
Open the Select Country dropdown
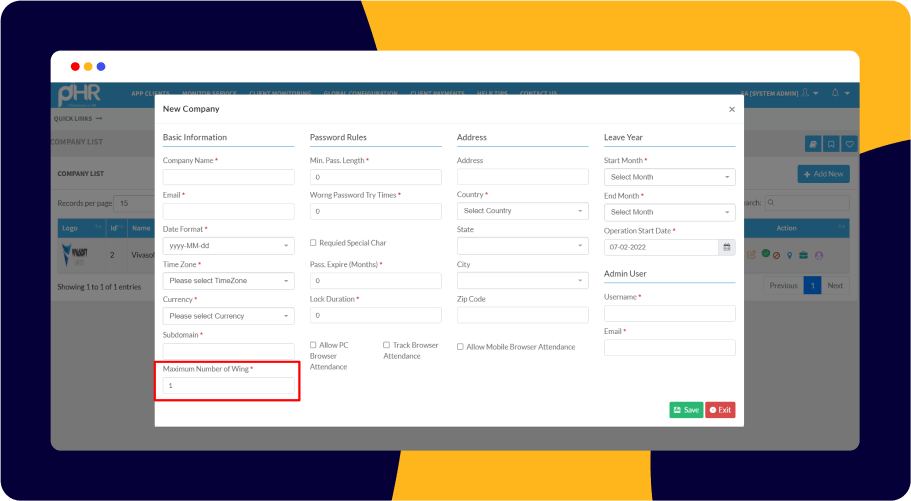(522, 211)
